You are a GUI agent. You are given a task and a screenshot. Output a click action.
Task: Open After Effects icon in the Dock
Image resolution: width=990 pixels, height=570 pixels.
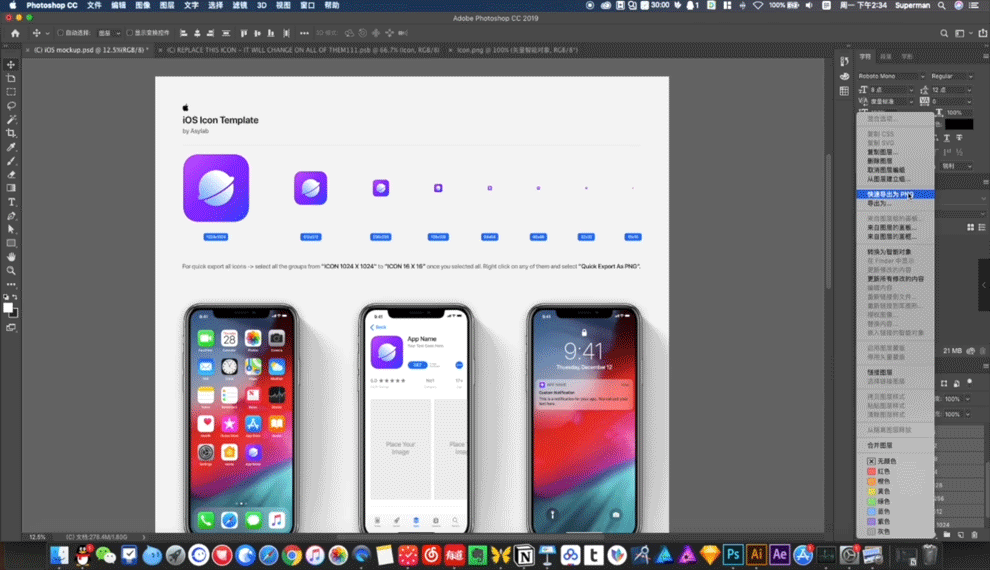coord(779,555)
